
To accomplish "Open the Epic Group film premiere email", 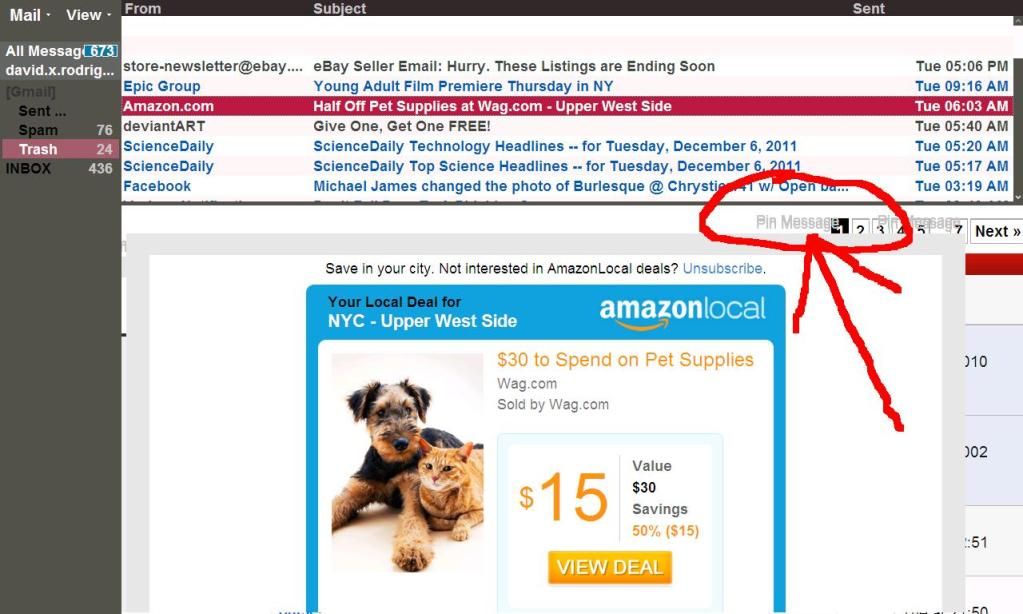I will tap(566, 86).
